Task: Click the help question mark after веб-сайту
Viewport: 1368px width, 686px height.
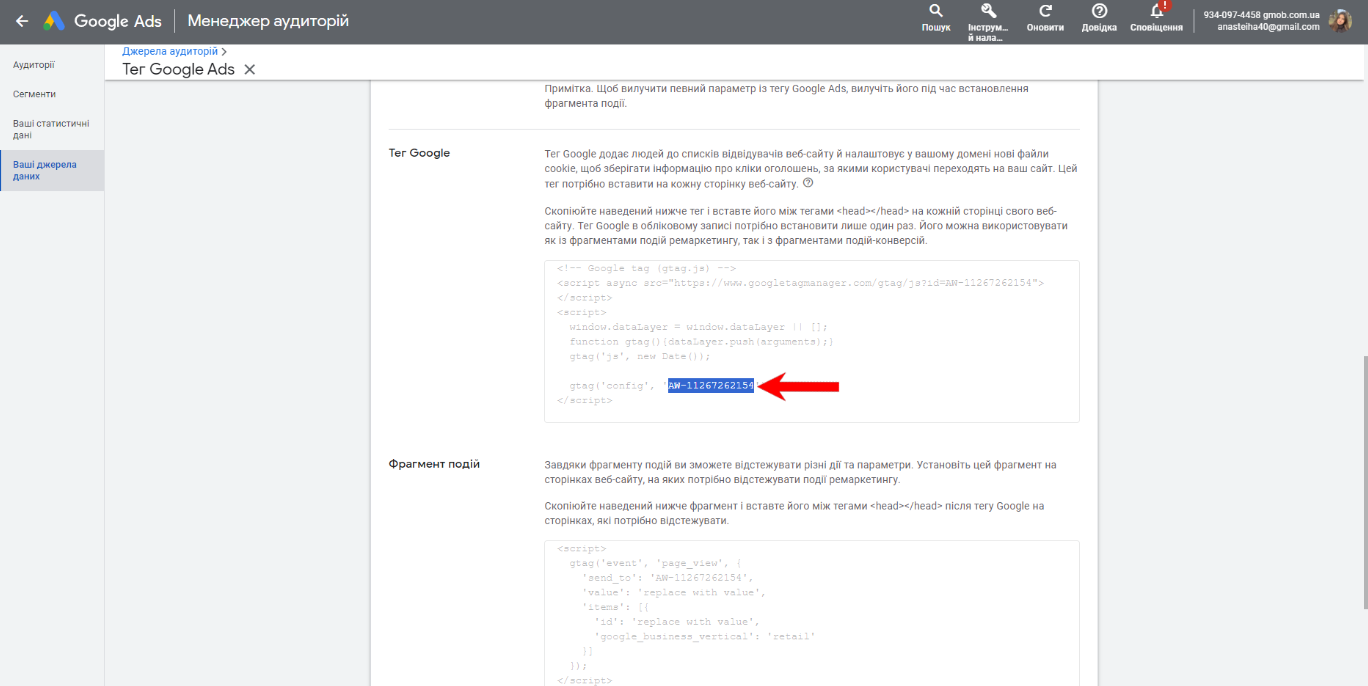Action: (x=808, y=183)
